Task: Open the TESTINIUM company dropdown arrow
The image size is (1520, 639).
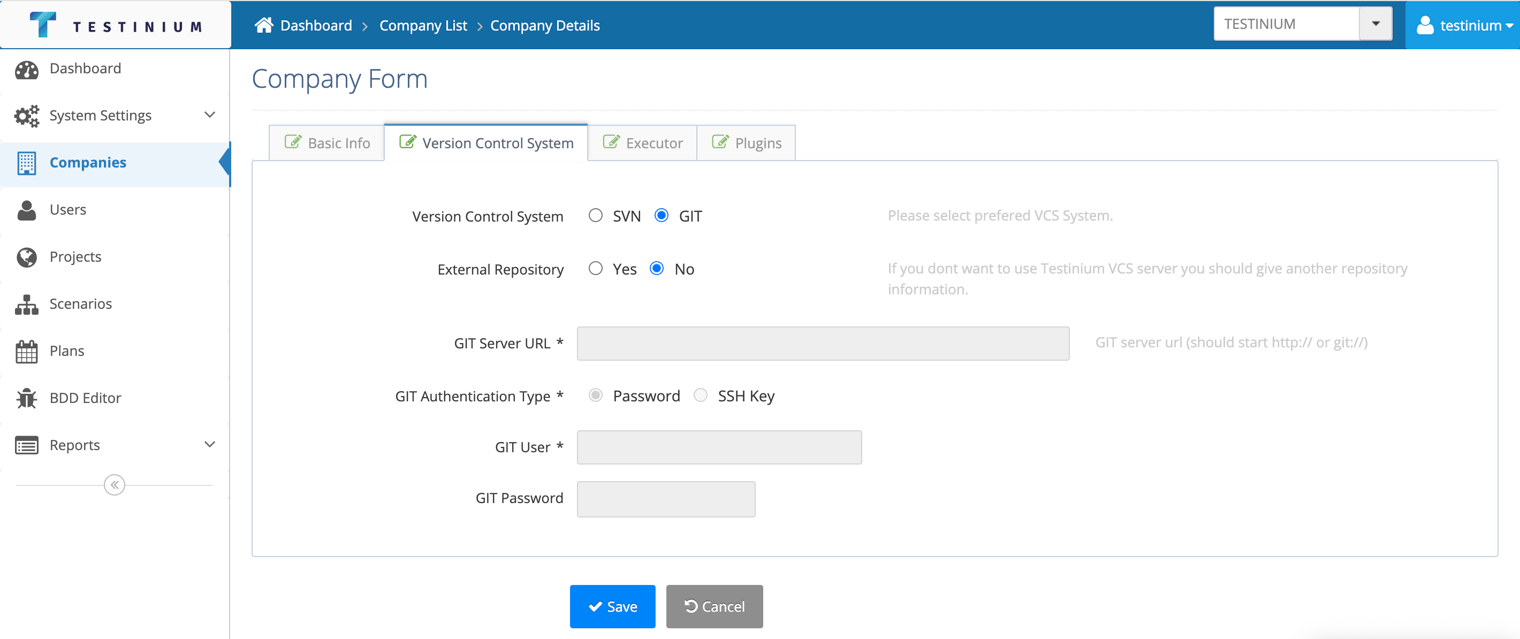Action: point(1376,24)
